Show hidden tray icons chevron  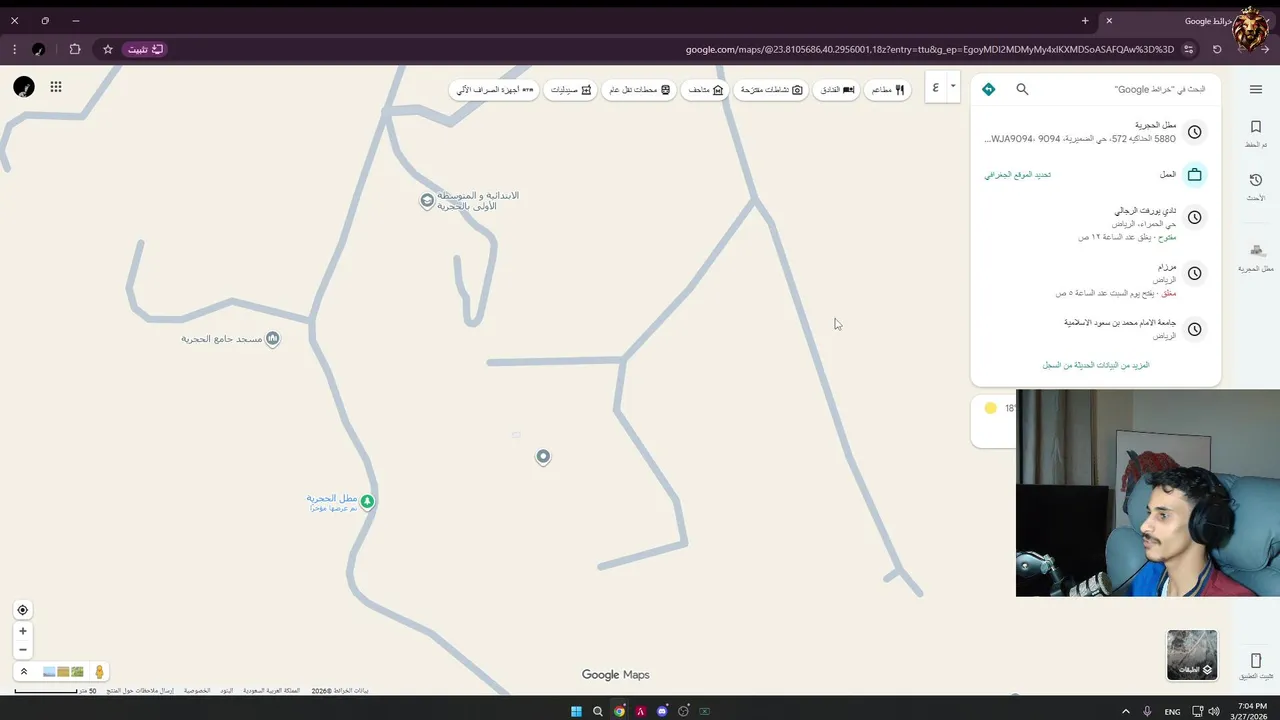(1126, 711)
